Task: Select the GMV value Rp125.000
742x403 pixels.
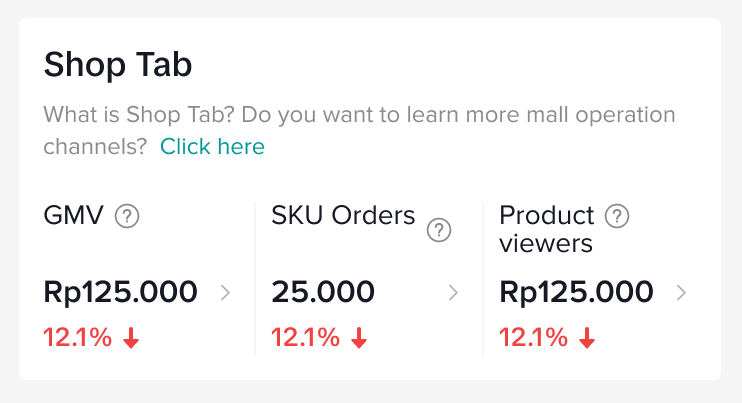Action: pyautogui.click(x=121, y=293)
